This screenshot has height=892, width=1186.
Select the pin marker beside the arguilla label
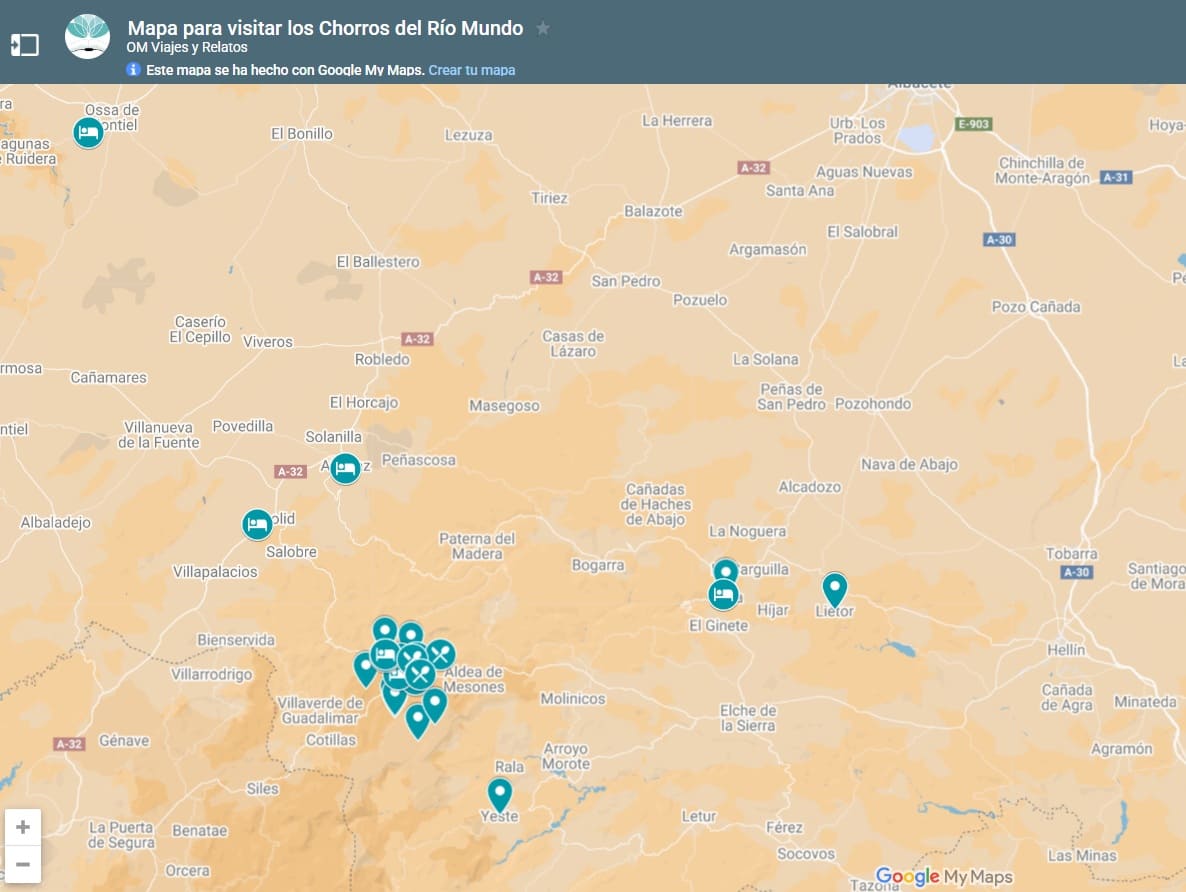pyautogui.click(x=726, y=570)
